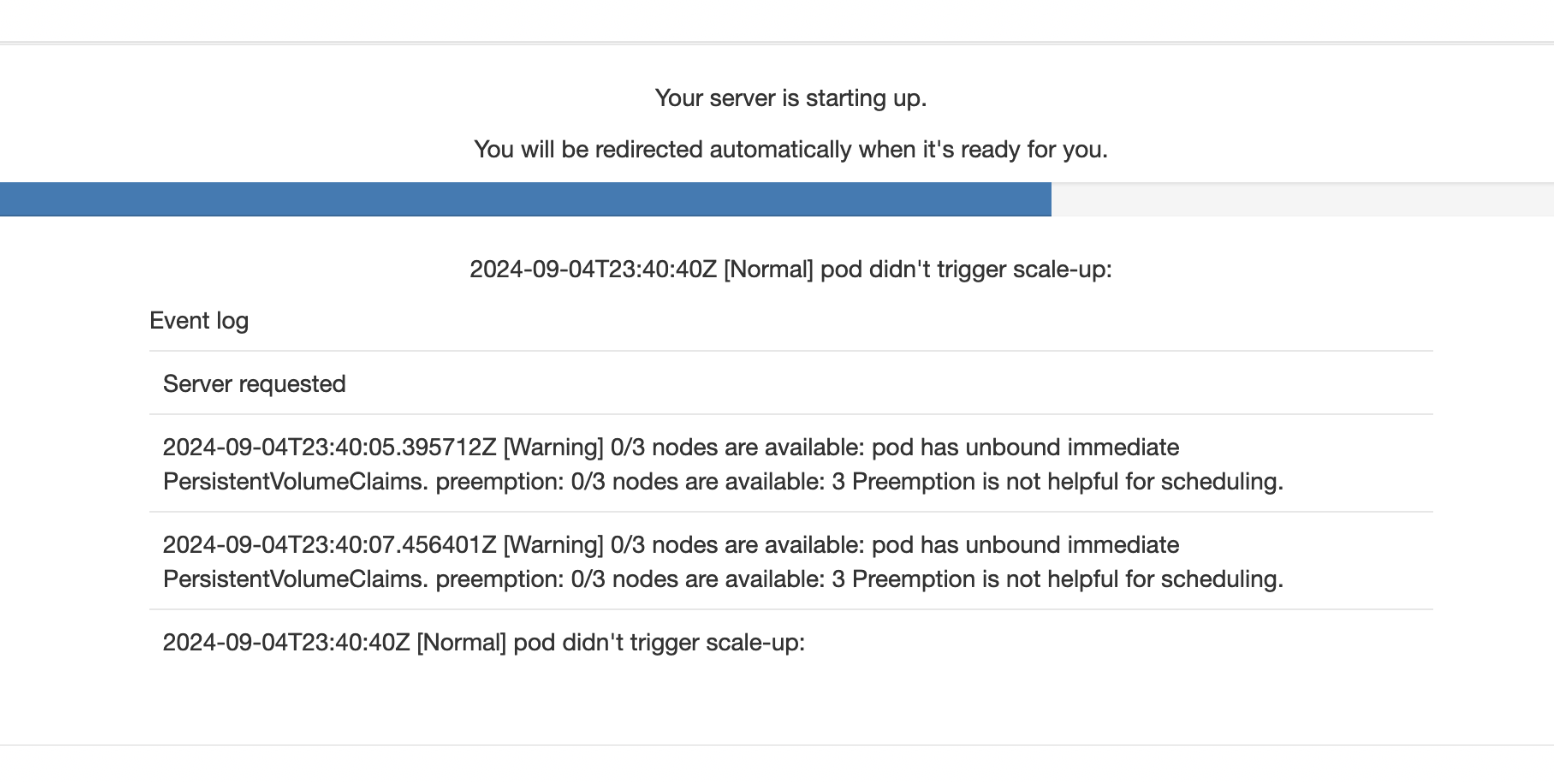This screenshot has width=1554, height=782.
Task: Click the unfilled gray end of progress bar
Action: pyautogui.click(x=1302, y=199)
